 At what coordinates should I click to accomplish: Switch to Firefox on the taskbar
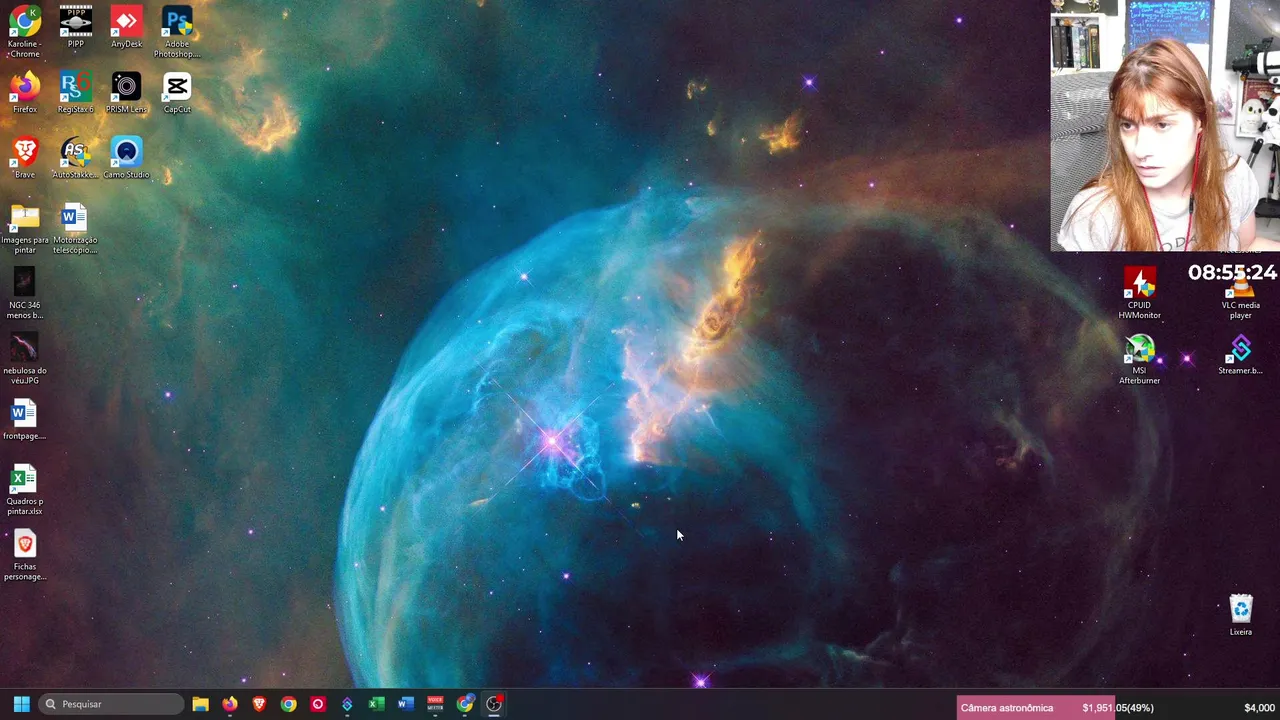point(229,704)
